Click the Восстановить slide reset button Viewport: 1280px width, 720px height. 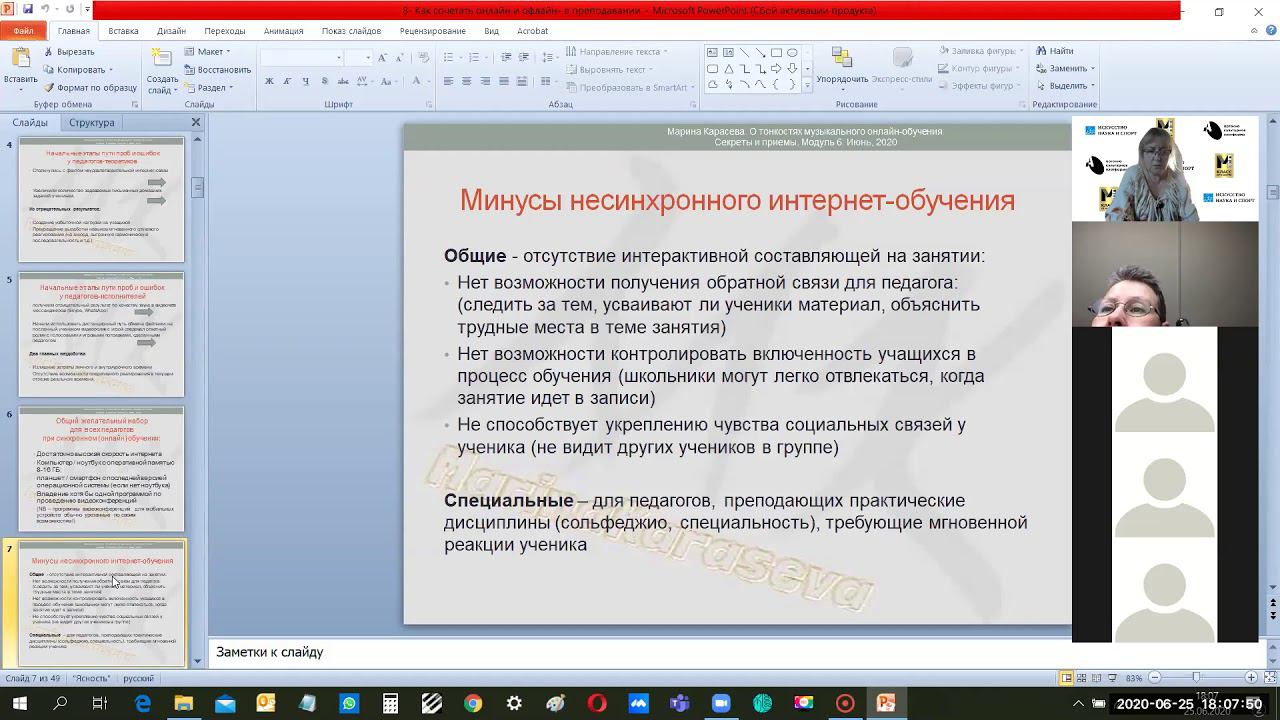(x=218, y=70)
